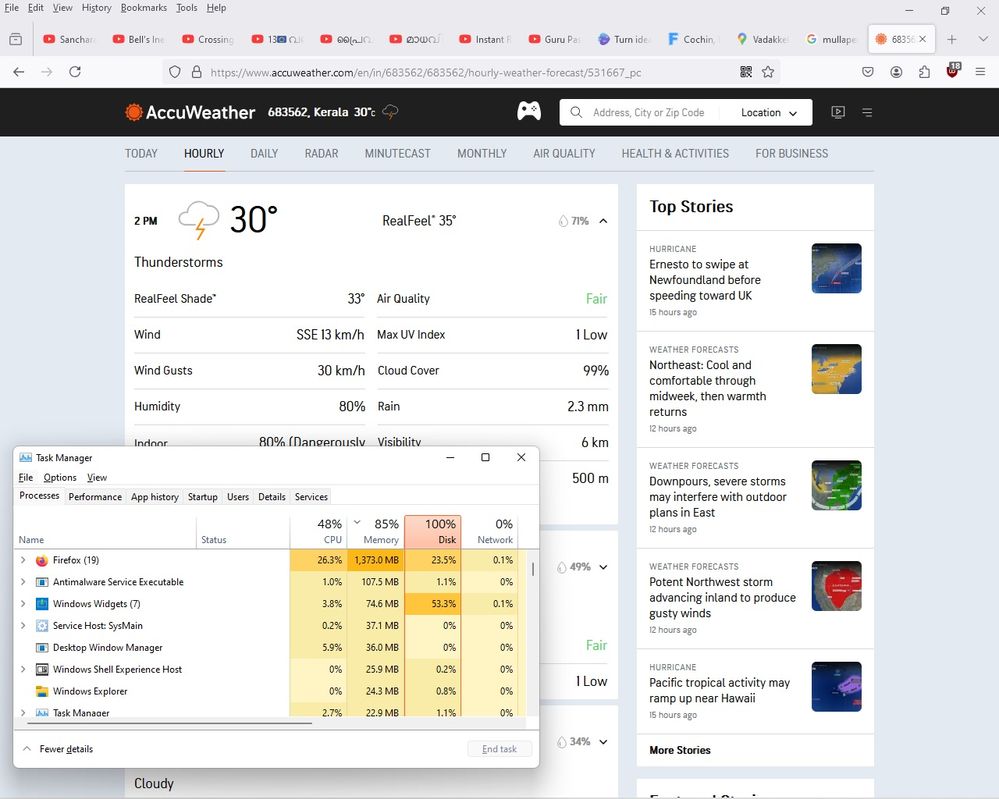Collapse the 2 PM forecast details
The height and width of the screenshot is (799, 999).
pyautogui.click(x=603, y=221)
